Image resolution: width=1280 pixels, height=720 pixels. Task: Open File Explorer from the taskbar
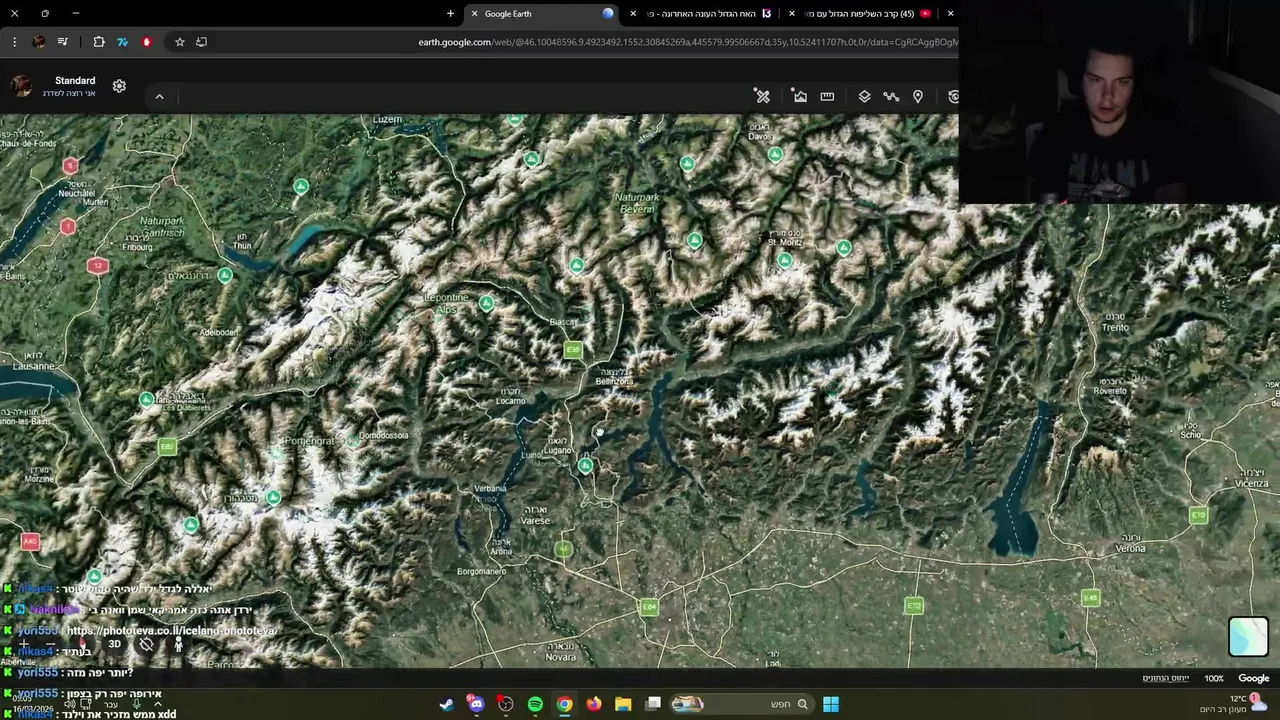coord(623,704)
